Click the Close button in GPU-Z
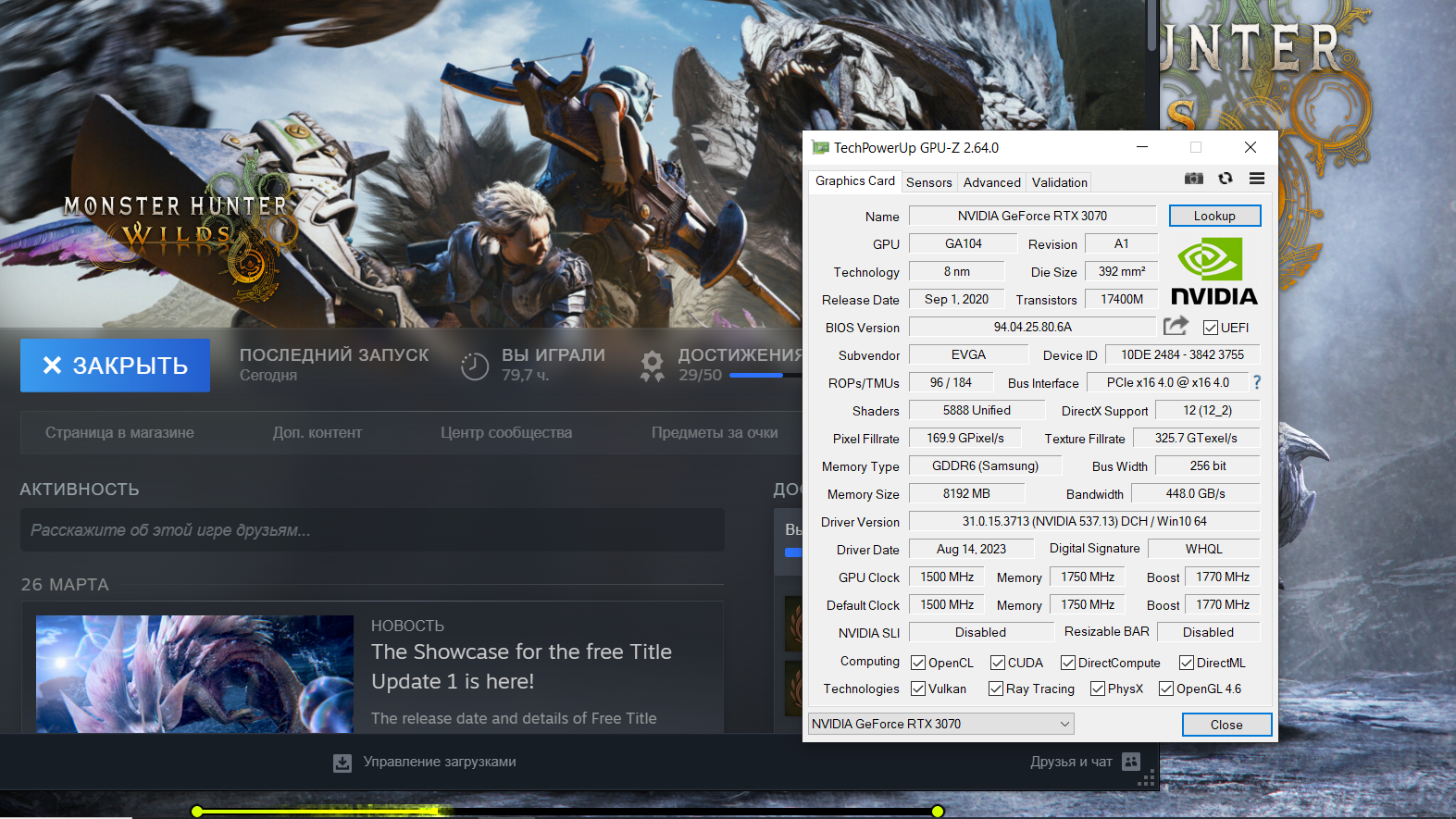 1226,725
